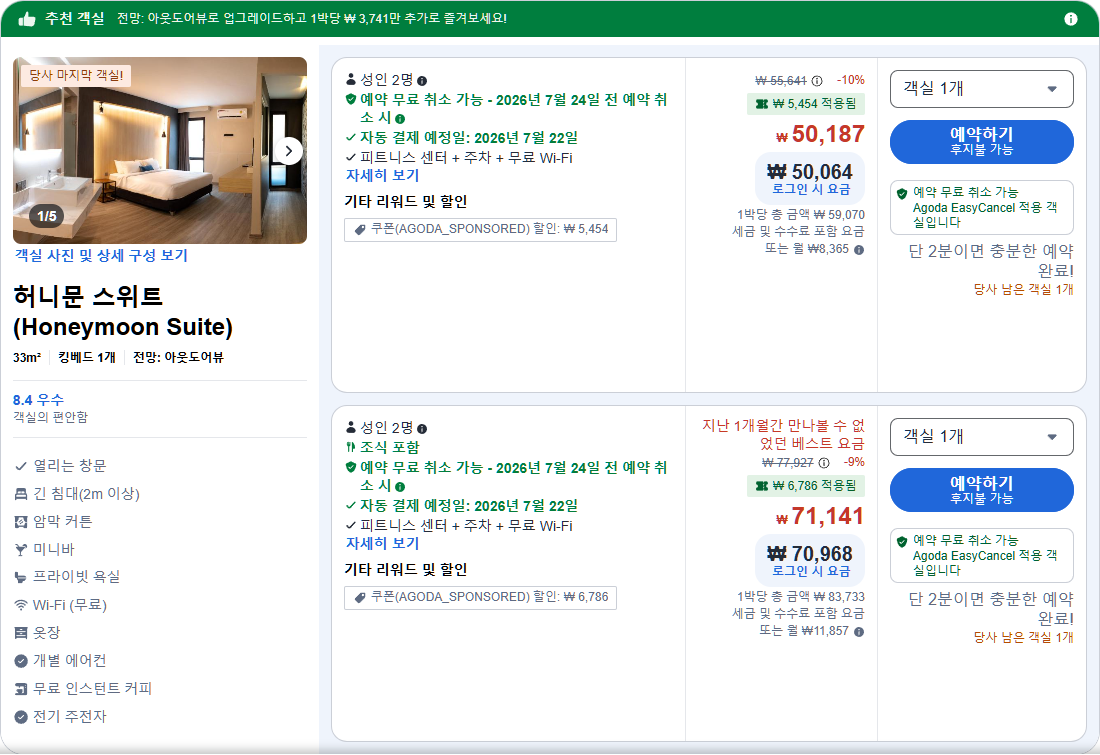Image resolution: width=1100 pixels, height=755 pixels.
Task: Click info icon after 소 시 in first offer
Action: [400, 119]
